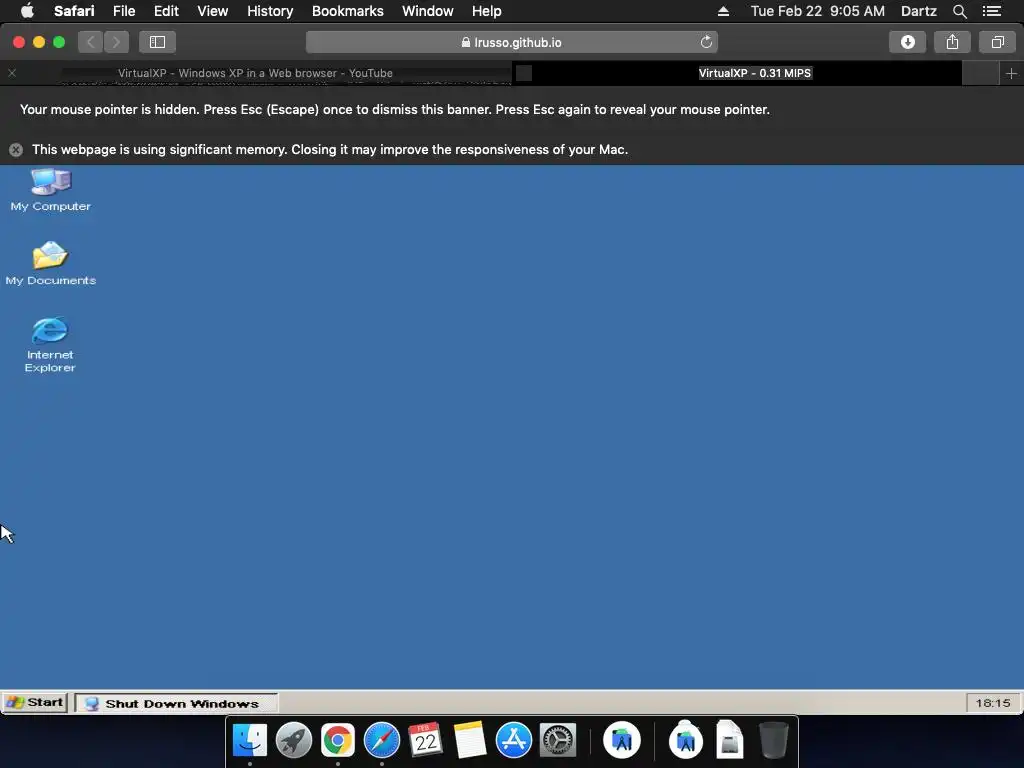Launch Internet Explorer desktop icon
1024x768 pixels.
50,344
